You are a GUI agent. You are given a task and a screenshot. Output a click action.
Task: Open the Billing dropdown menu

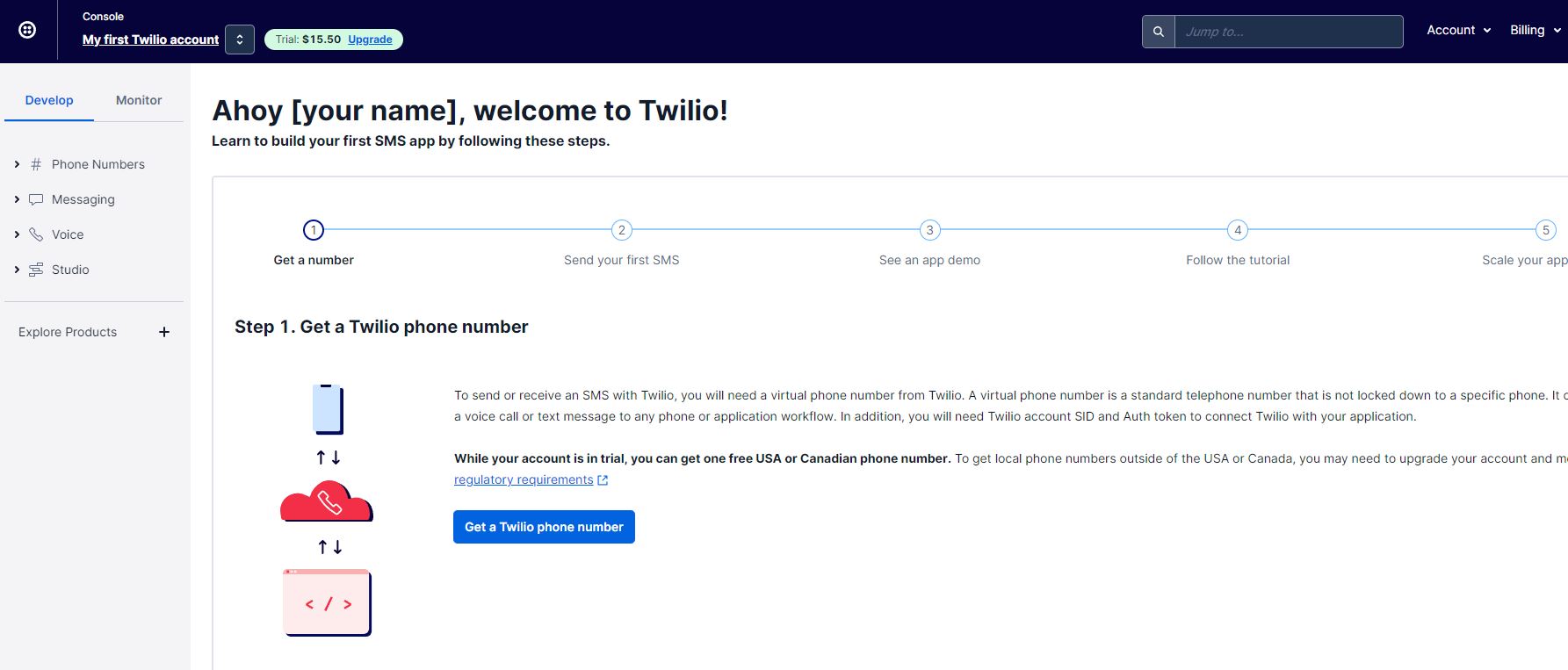tap(1535, 31)
